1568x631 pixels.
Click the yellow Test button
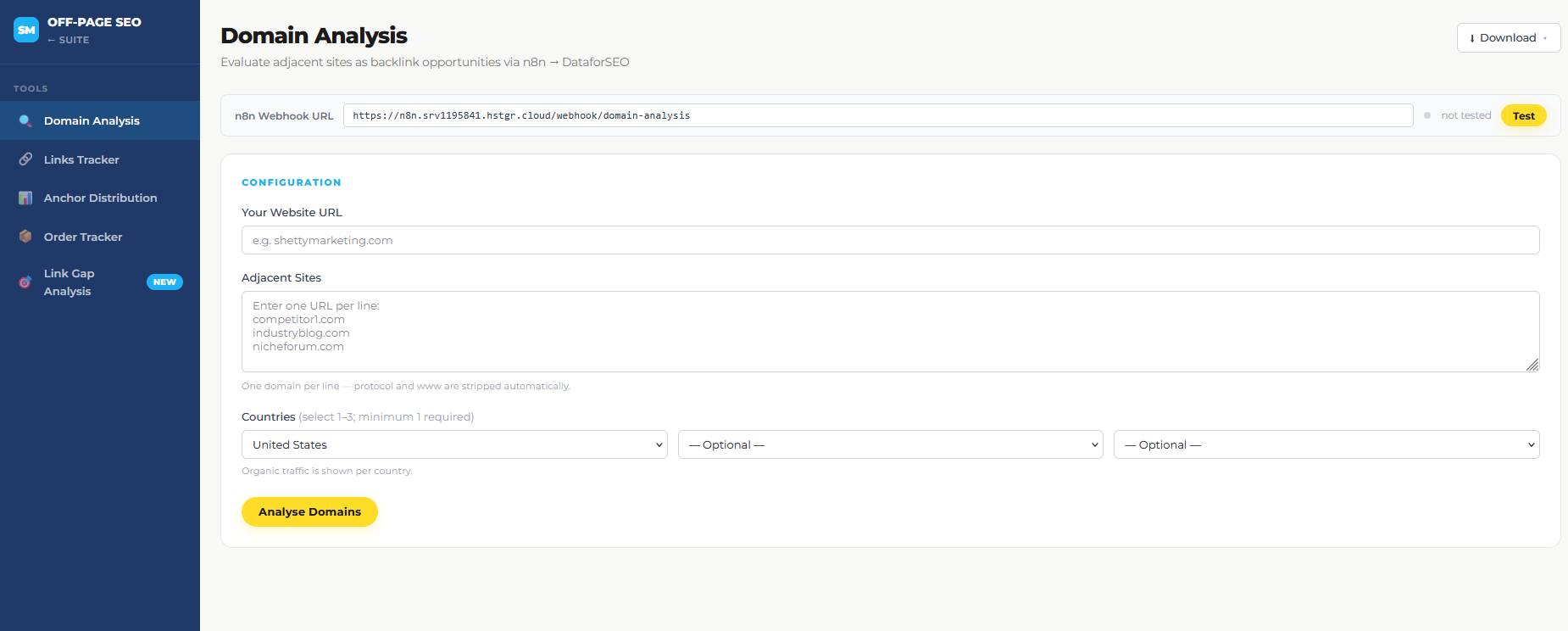tap(1523, 115)
